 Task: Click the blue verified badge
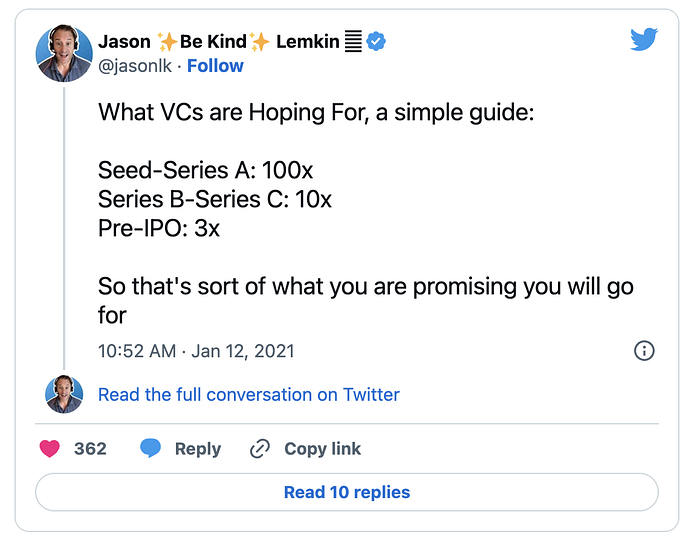click(x=376, y=42)
